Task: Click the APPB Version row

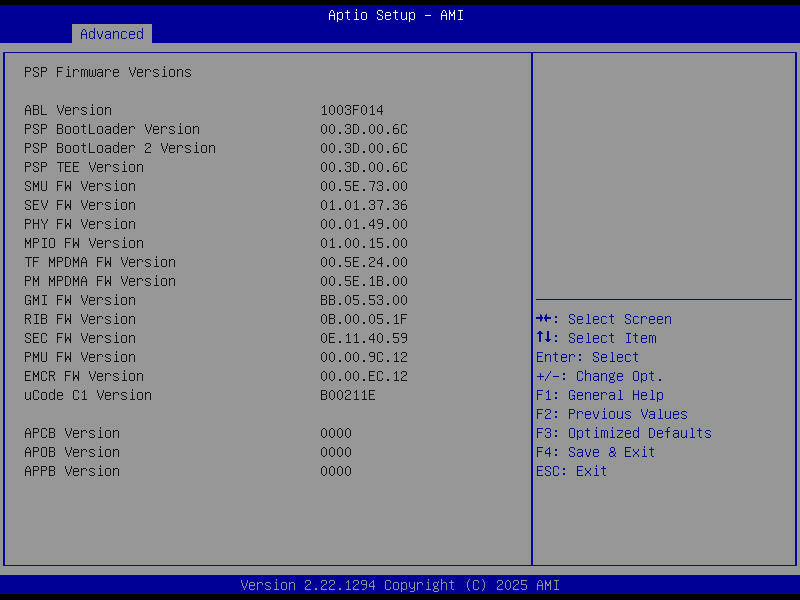Action: pyautogui.click(x=70, y=471)
